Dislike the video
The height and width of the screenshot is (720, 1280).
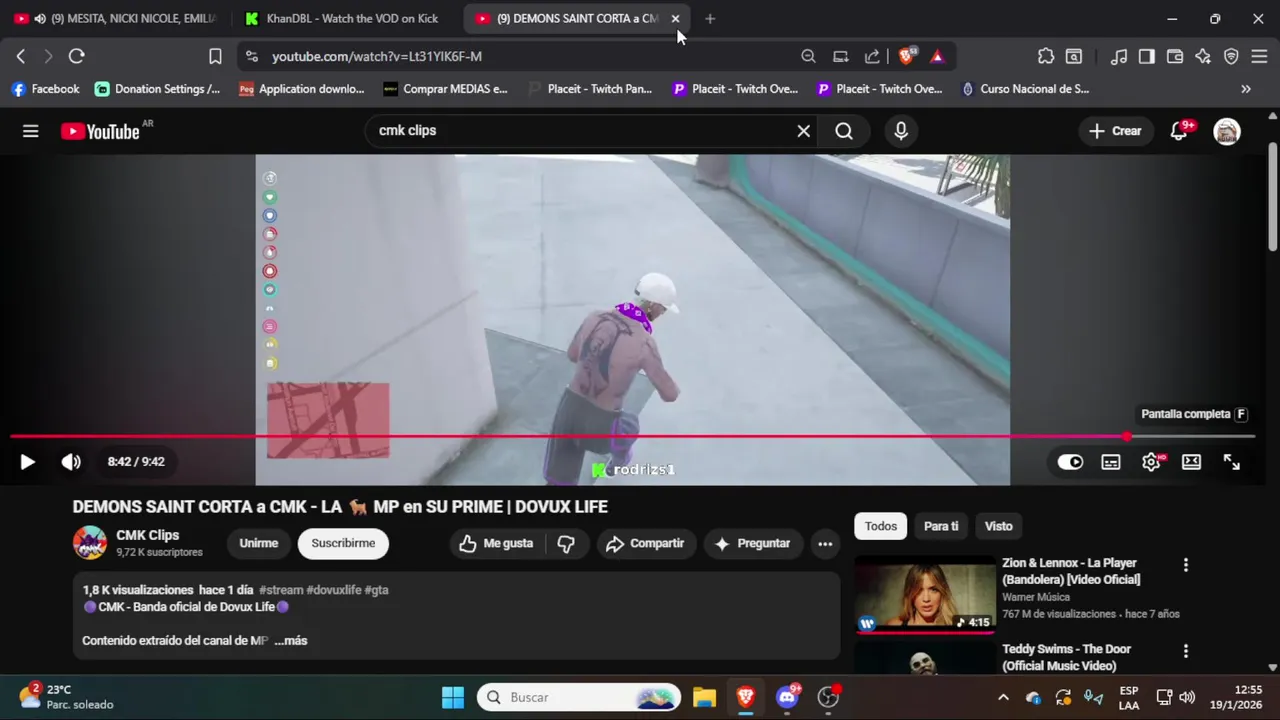566,544
